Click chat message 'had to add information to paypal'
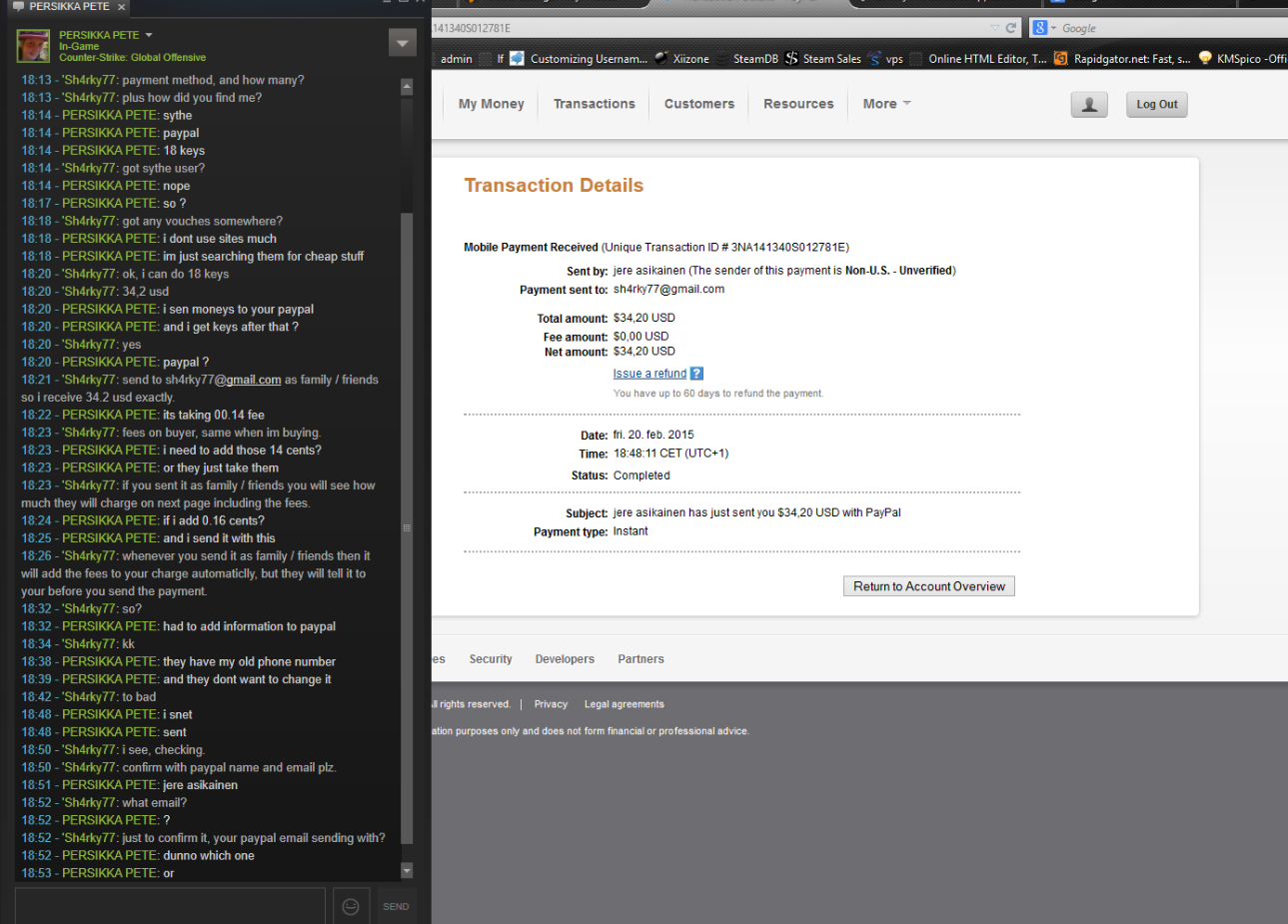The image size is (1288, 924). [x=250, y=626]
